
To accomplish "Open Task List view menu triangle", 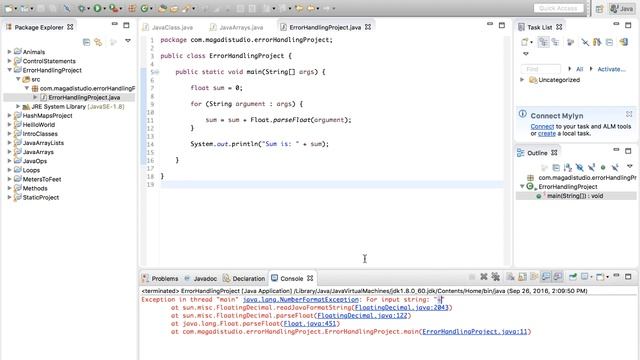I will click(526, 53).
